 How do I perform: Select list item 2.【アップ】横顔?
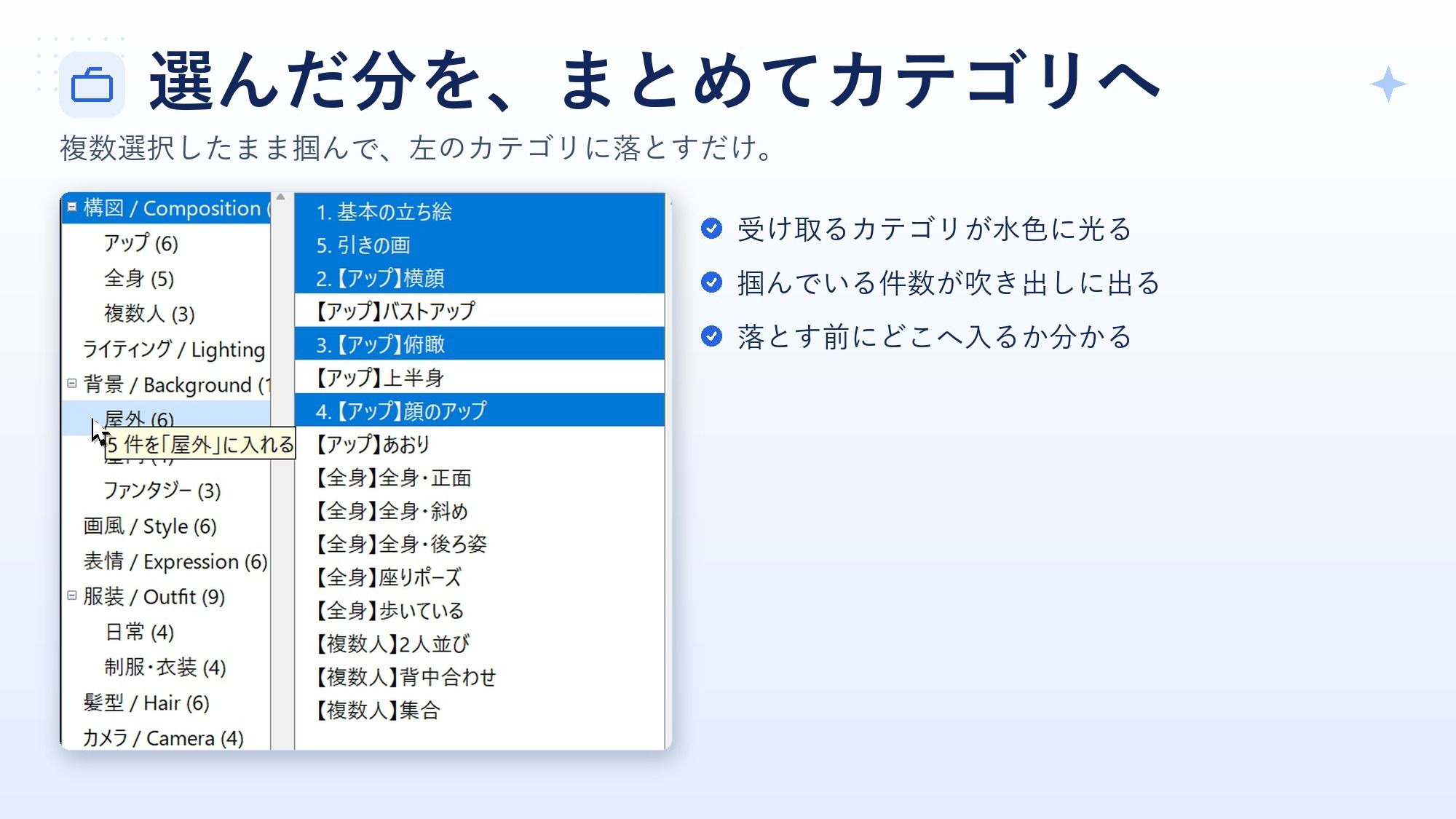click(480, 278)
